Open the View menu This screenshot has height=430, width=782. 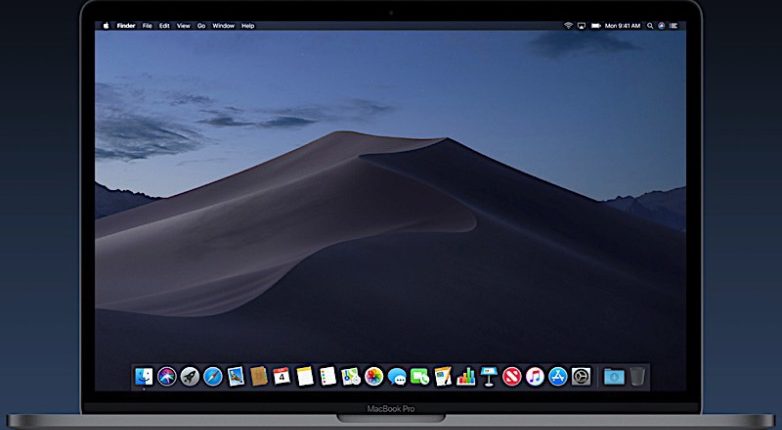pos(183,25)
